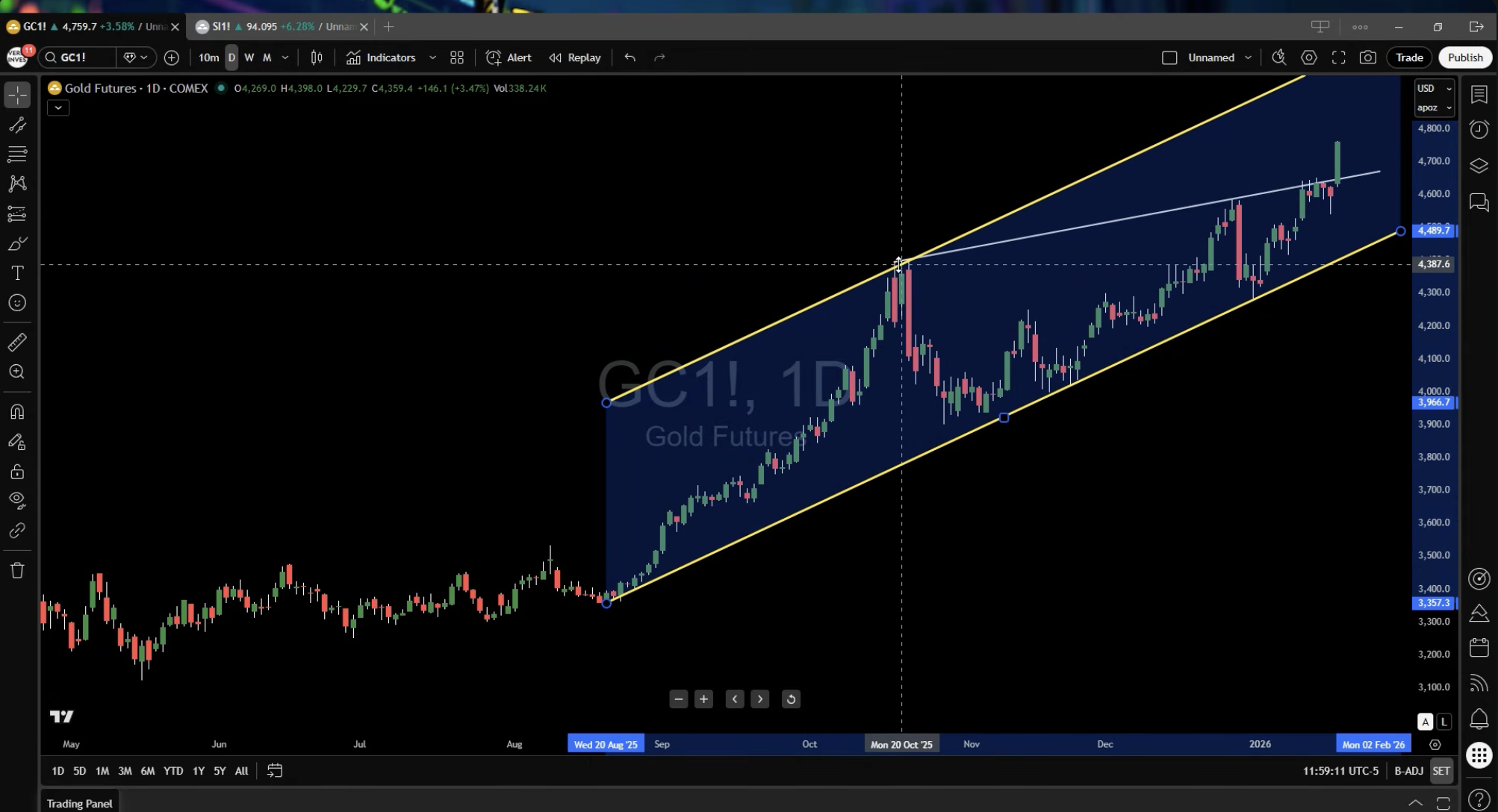Toggle lock all drawings

[x=17, y=472]
